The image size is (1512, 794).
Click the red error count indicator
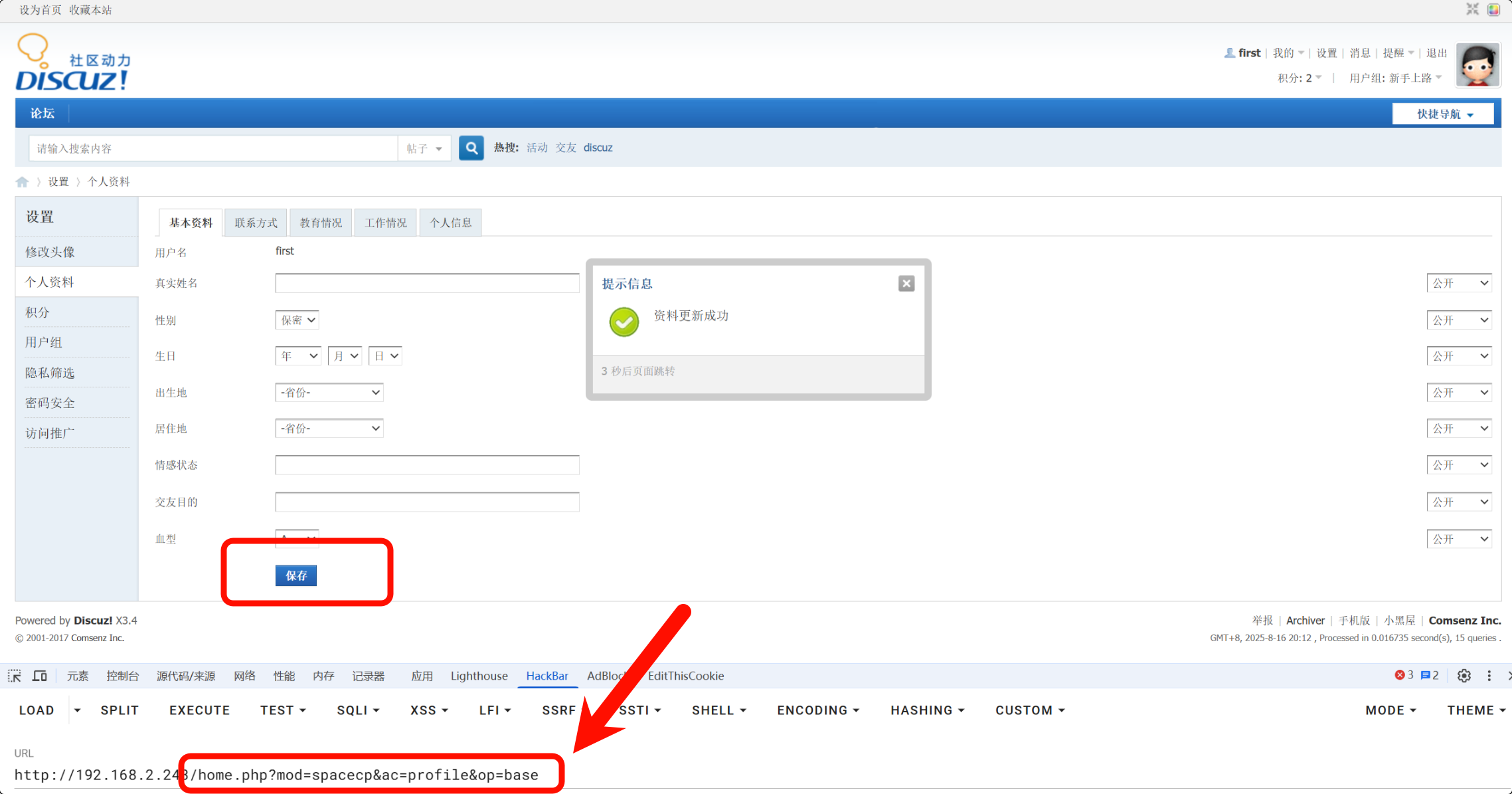[x=1404, y=675]
